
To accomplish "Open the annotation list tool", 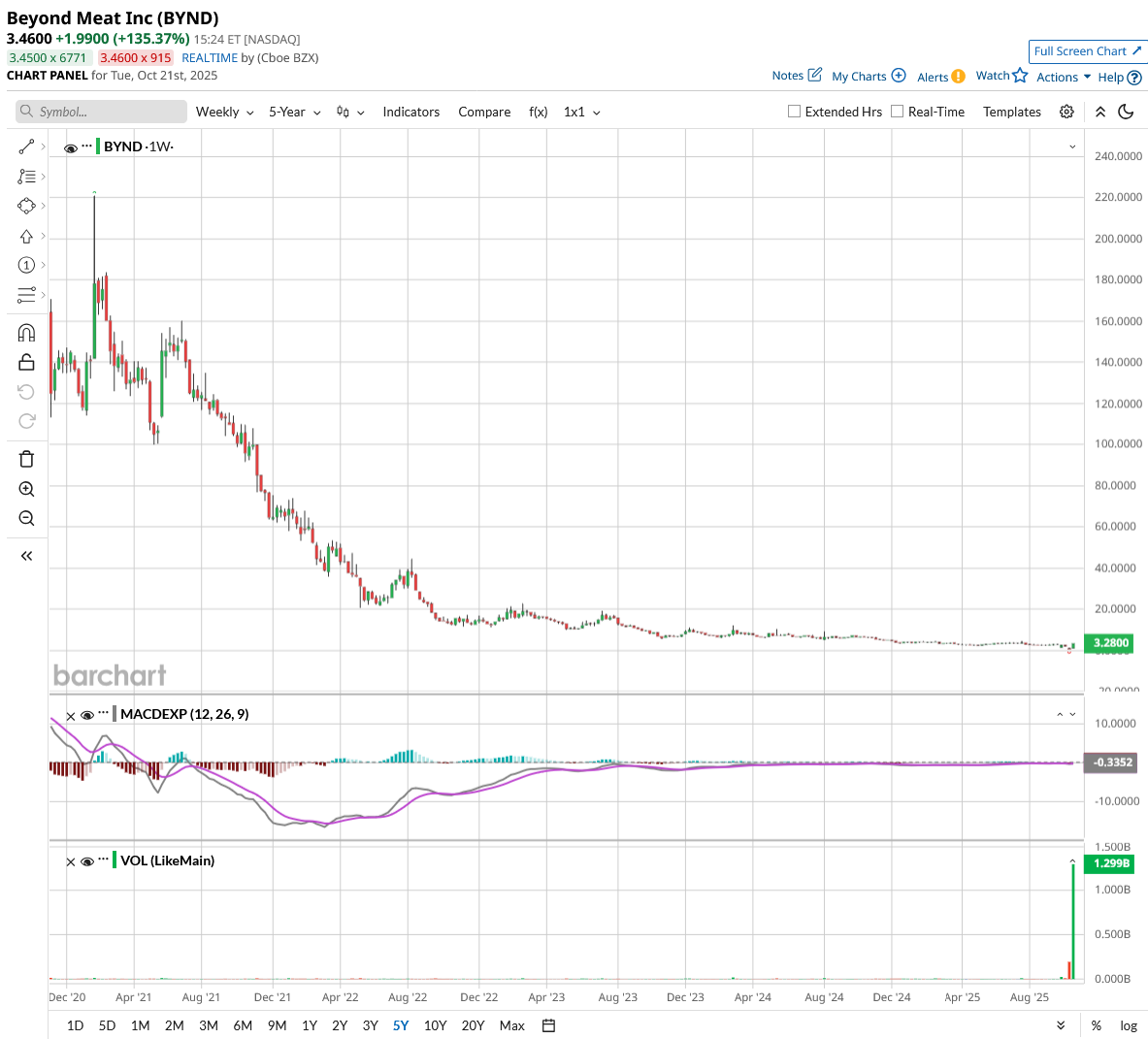I will 26,177.
